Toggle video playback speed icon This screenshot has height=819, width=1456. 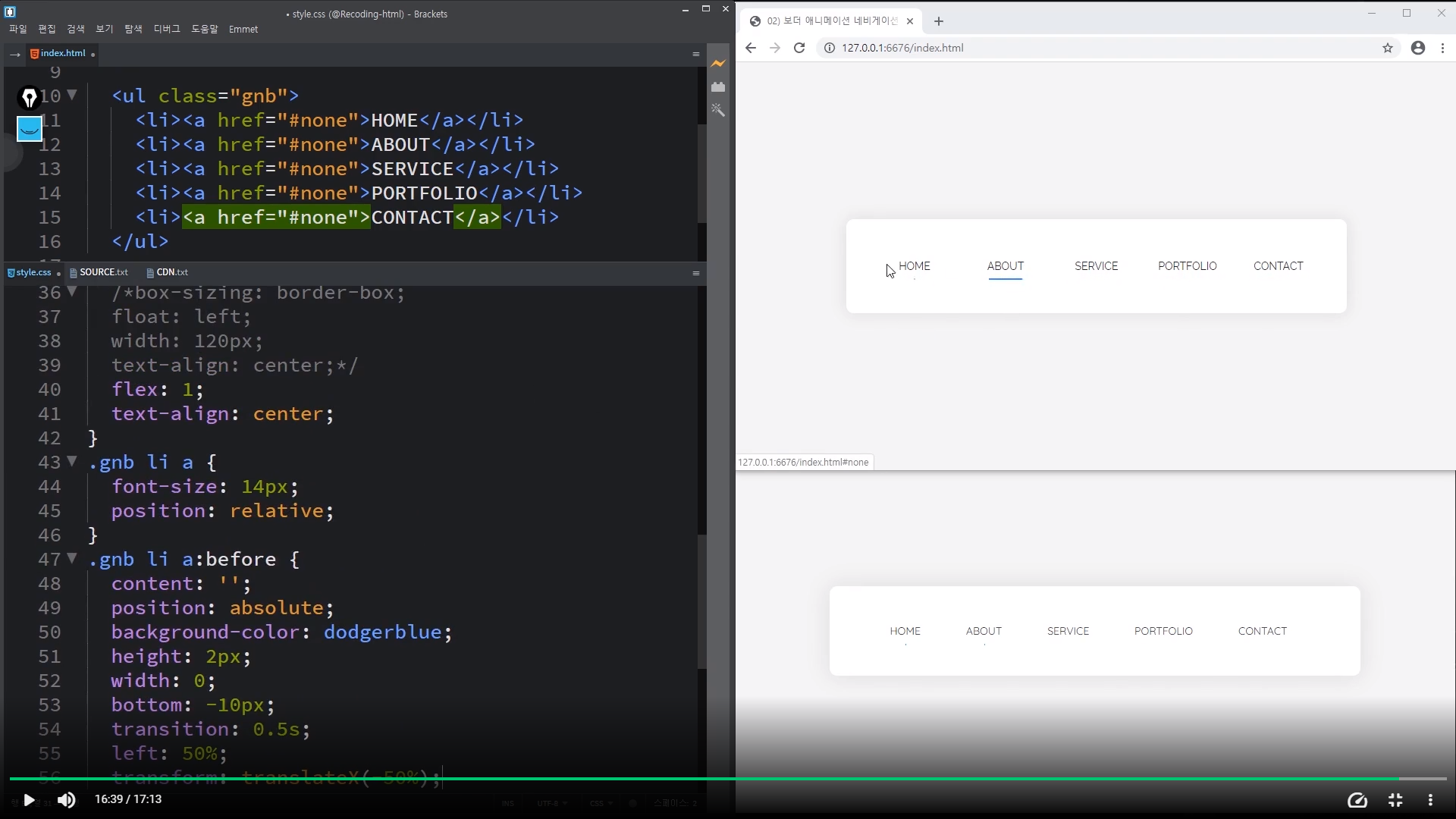pos(1357,800)
